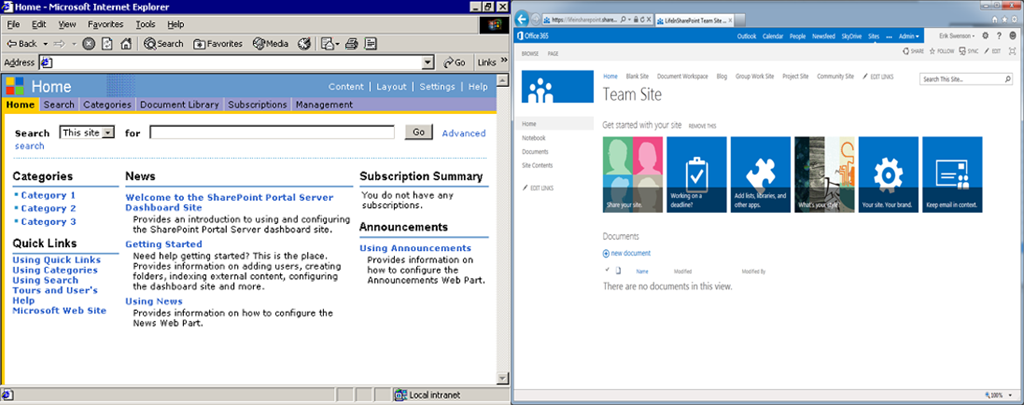Click the browser home icon in the new browser

995,20
